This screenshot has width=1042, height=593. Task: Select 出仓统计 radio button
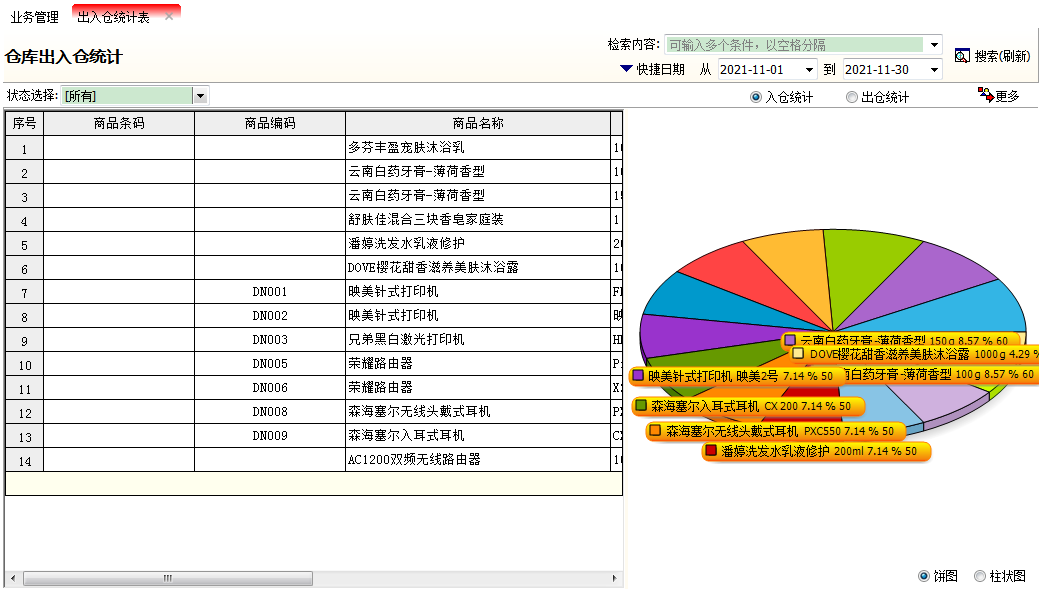coord(851,97)
